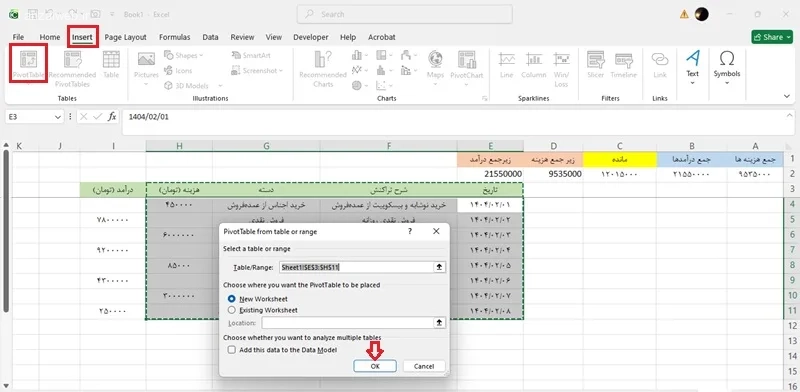Add a Slicer filter
This screenshot has height=392, width=800.
point(595,65)
